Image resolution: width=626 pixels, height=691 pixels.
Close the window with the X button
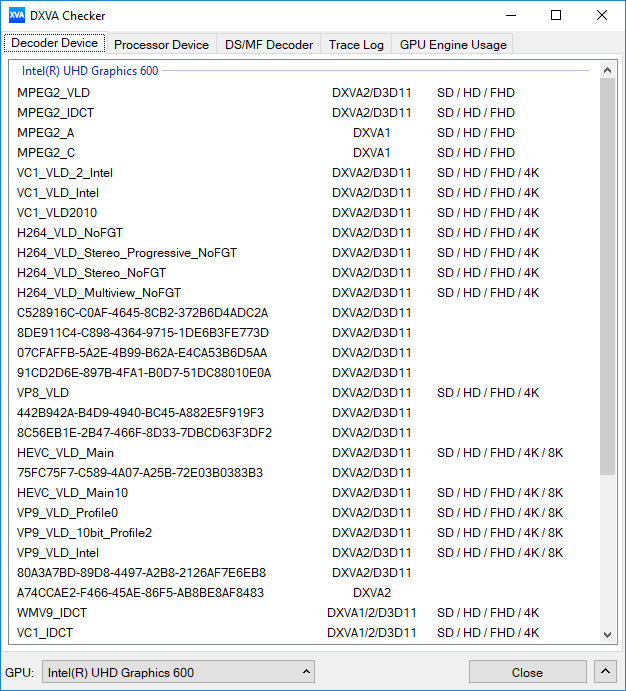pyautogui.click(x=602, y=15)
